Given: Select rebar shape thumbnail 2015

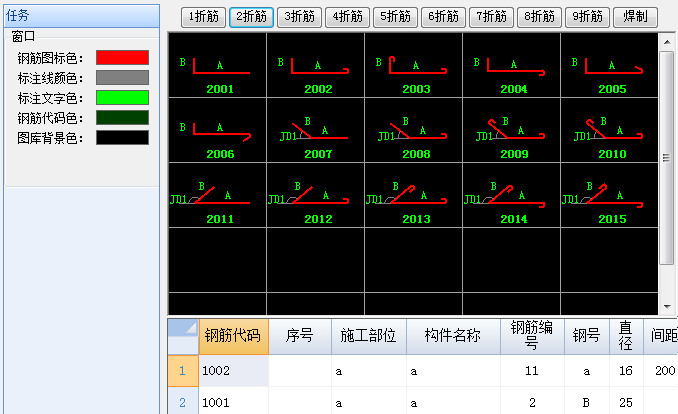Looking at the screenshot, I should [x=610, y=195].
